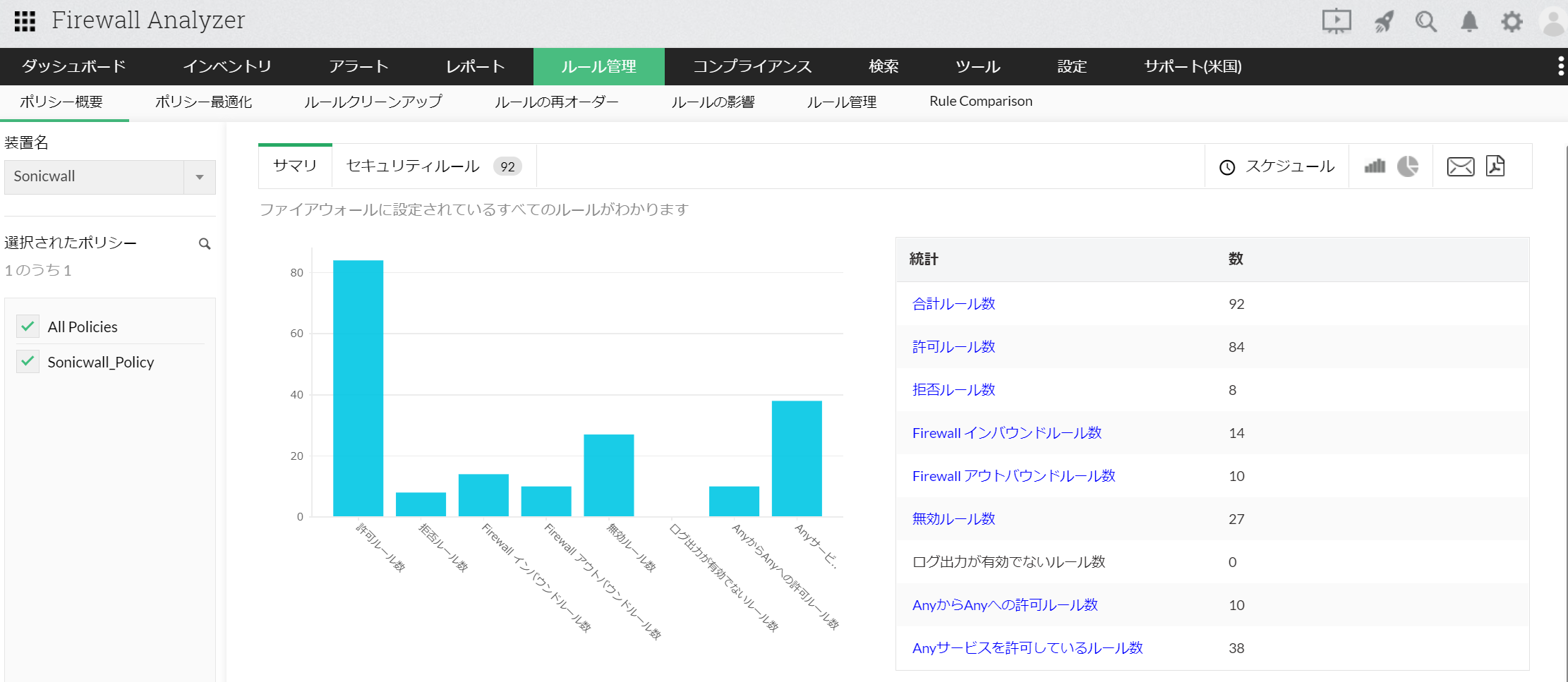Open the 無効ルール数 link in statistics

point(953,519)
